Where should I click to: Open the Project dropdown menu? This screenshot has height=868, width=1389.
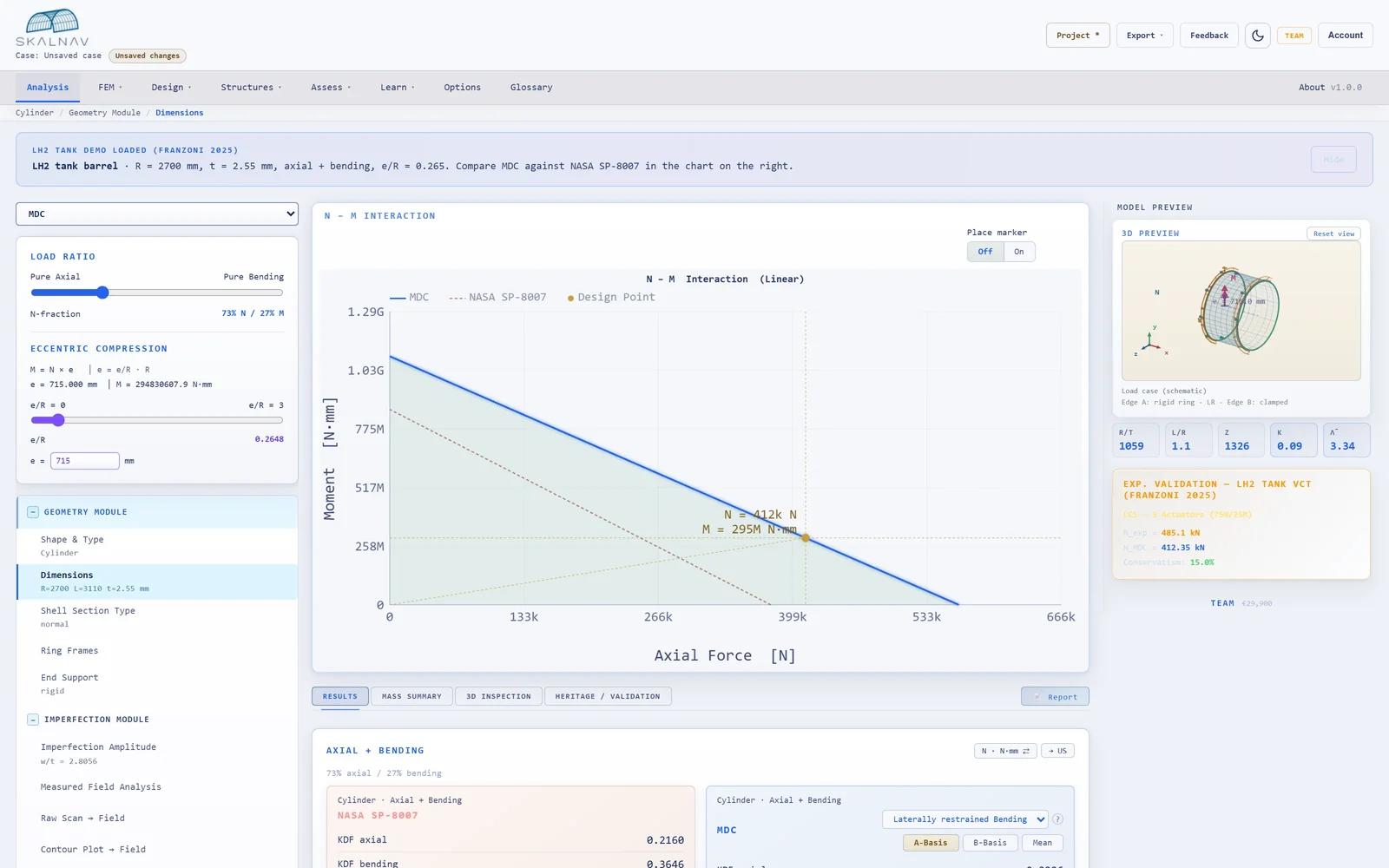click(x=1077, y=36)
